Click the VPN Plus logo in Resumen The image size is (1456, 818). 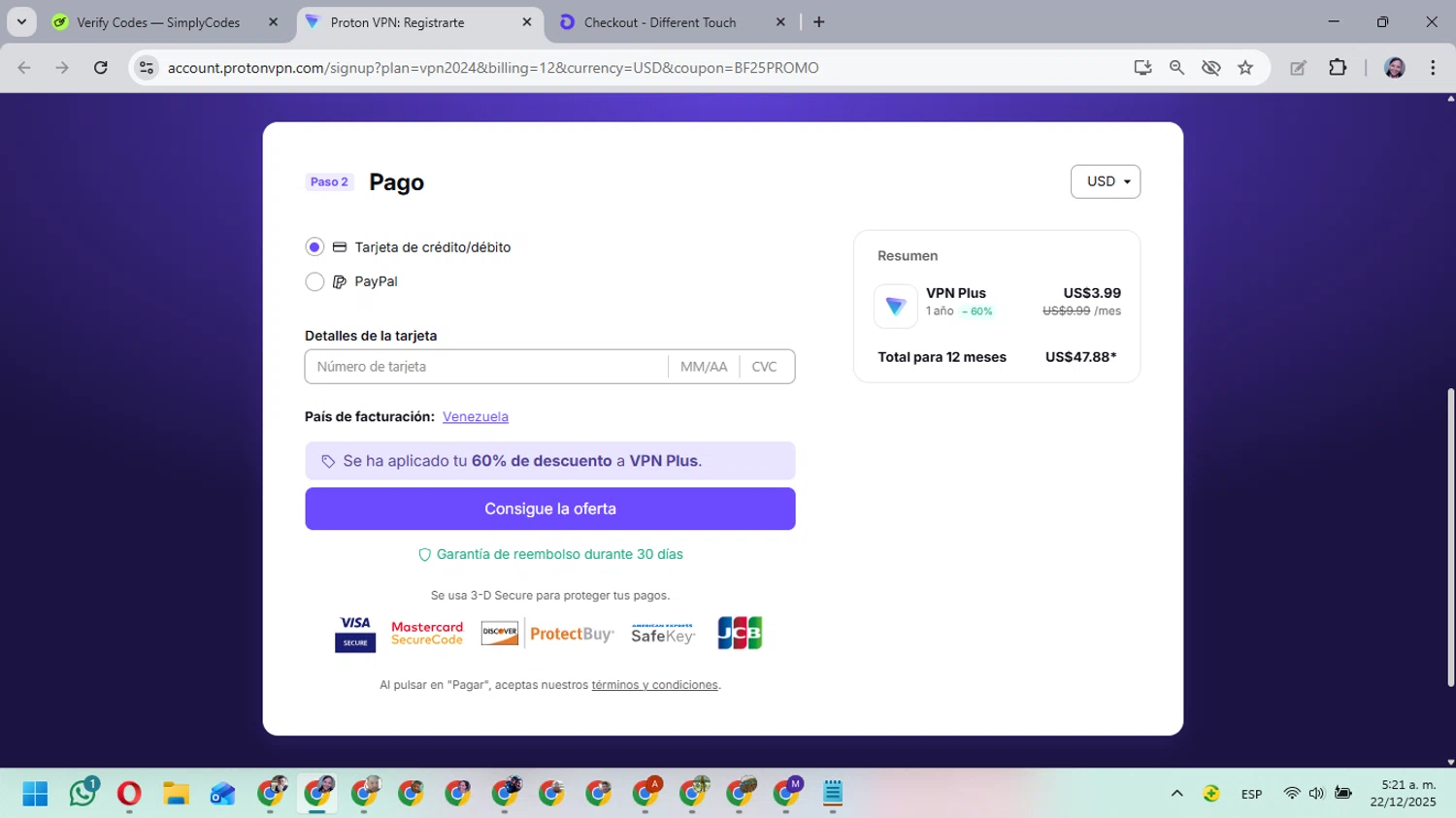coord(895,307)
